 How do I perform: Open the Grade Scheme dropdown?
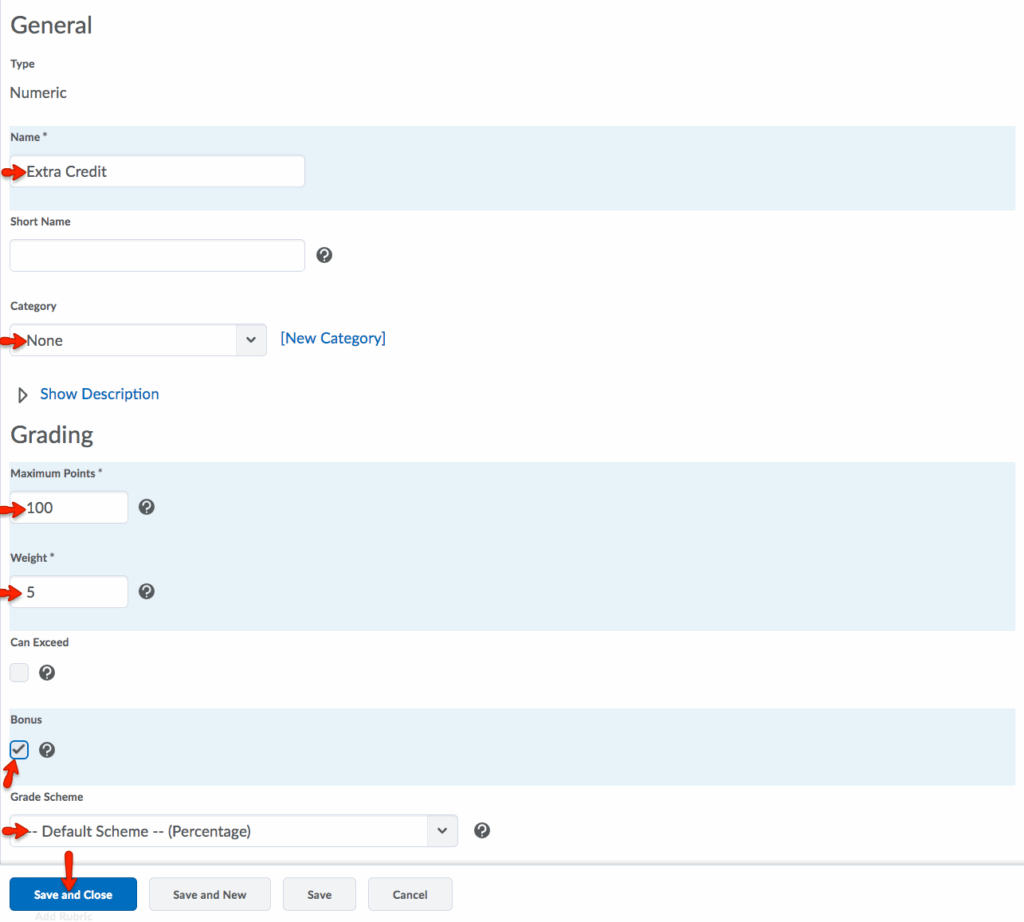pyautogui.click(x=234, y=831)
